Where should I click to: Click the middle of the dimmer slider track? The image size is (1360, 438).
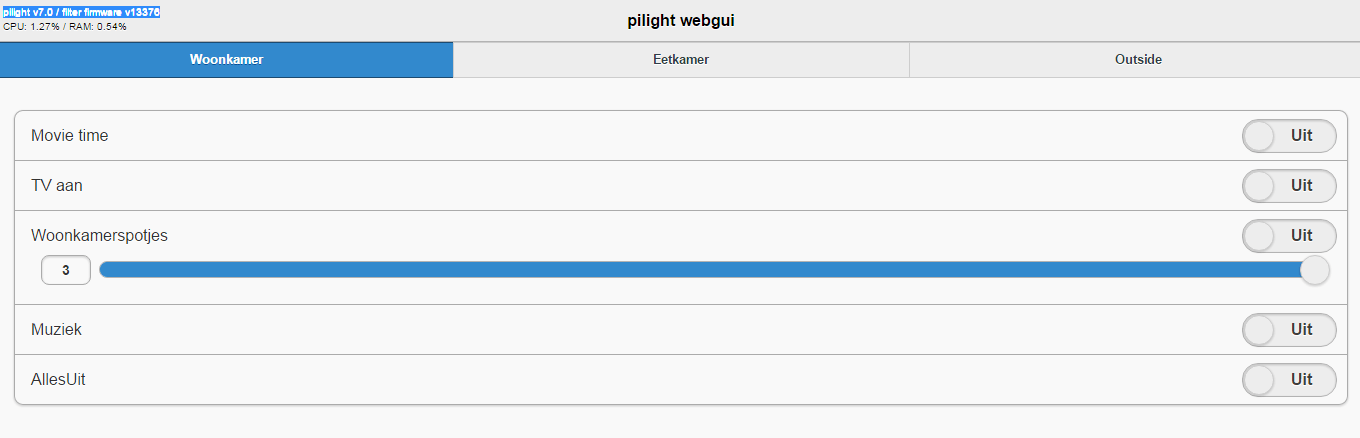[x=706, y=270]
